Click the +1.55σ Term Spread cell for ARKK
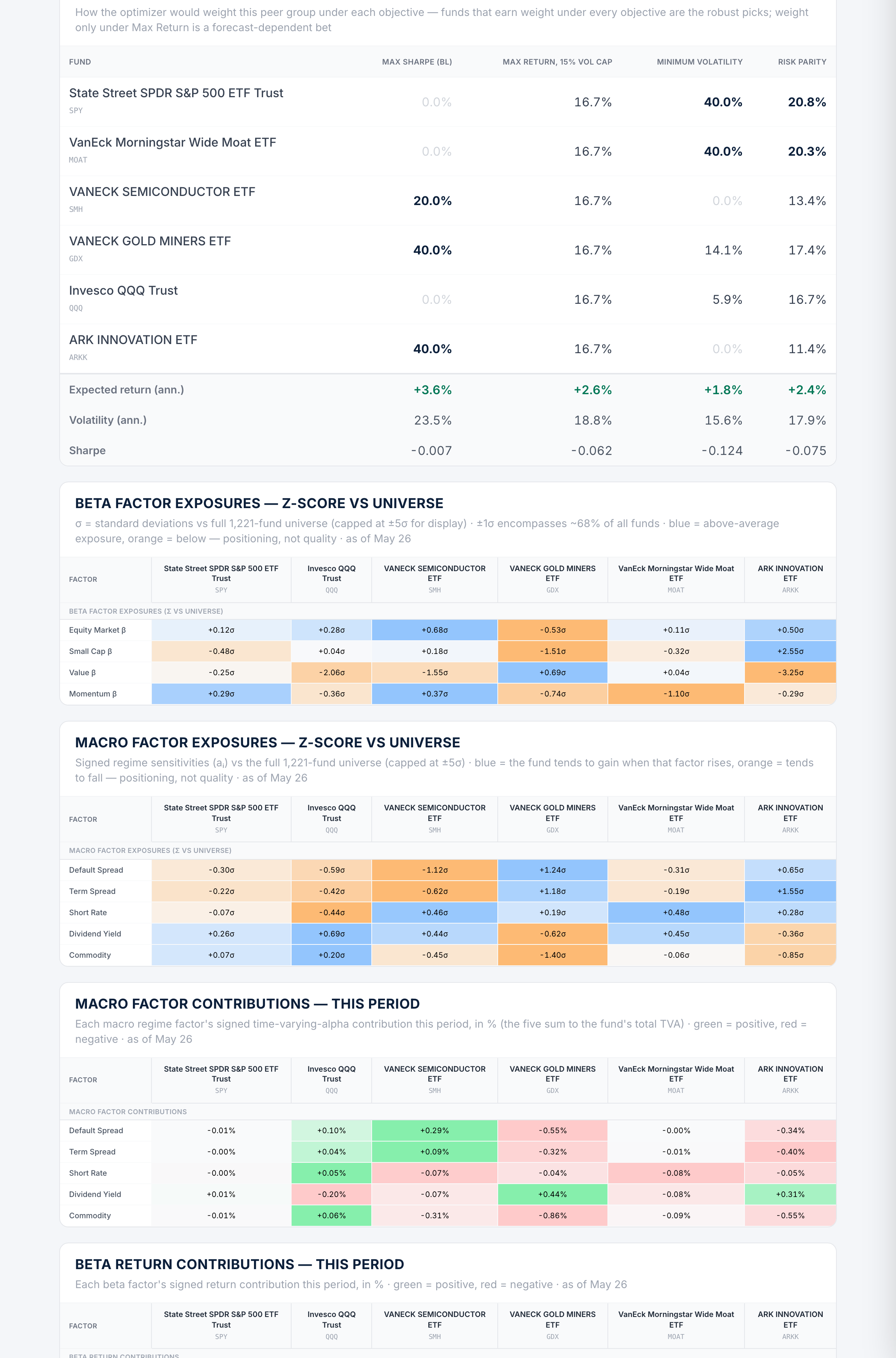 [790, 891]
